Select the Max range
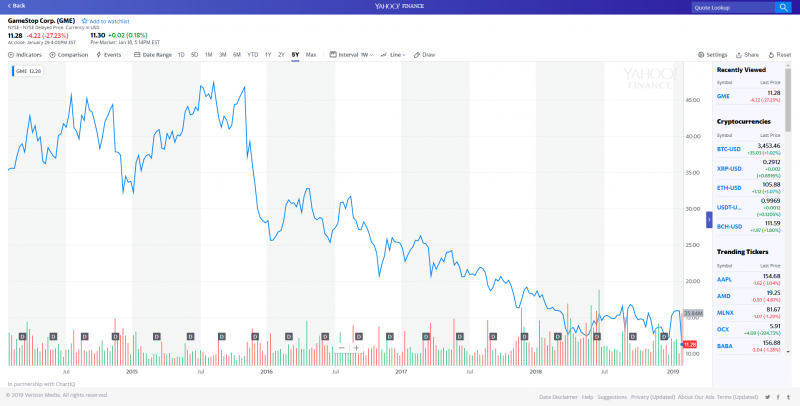 click(311, 55)
